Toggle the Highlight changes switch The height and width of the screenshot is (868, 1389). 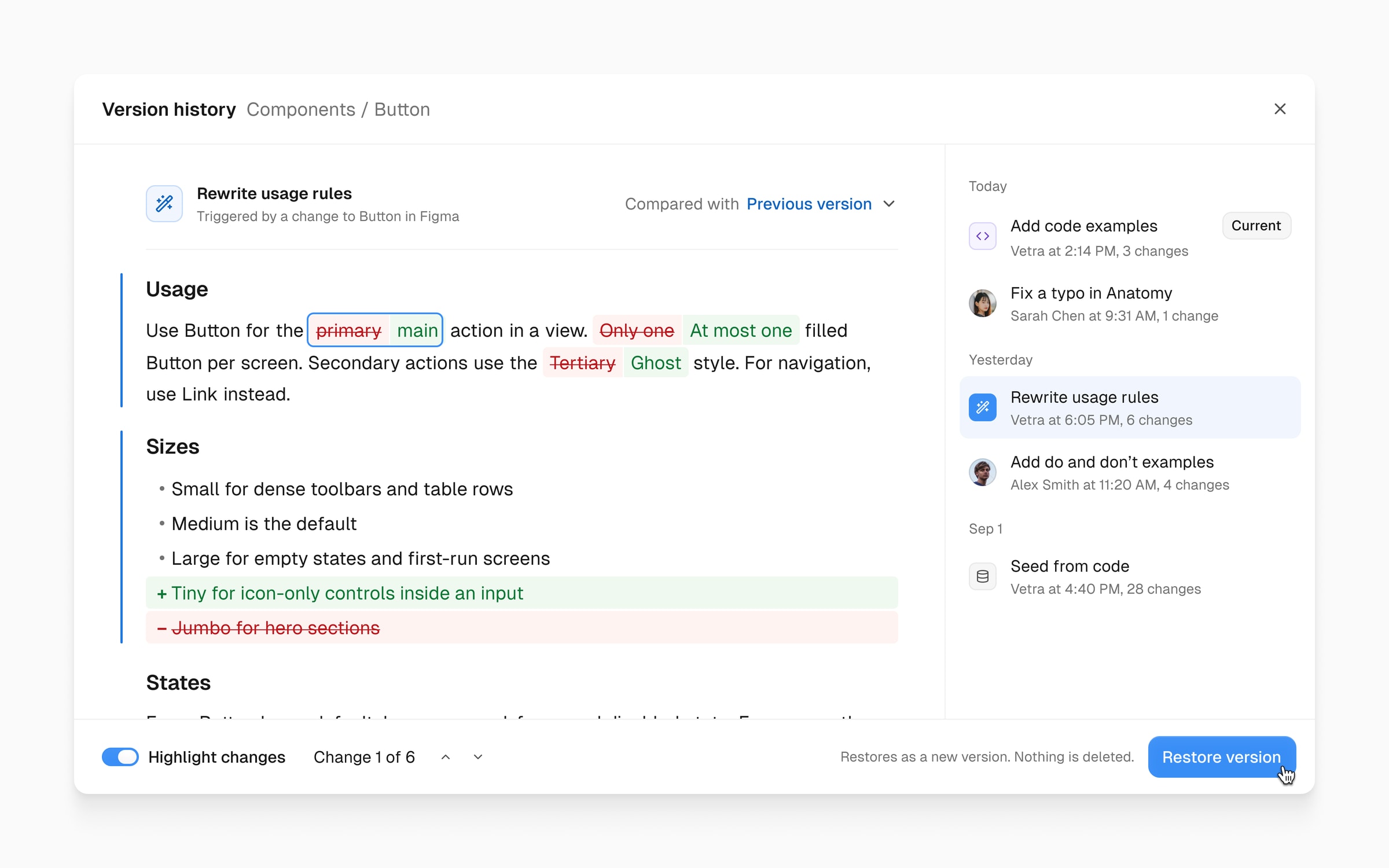pyautogui.click(x=120, y=757)
